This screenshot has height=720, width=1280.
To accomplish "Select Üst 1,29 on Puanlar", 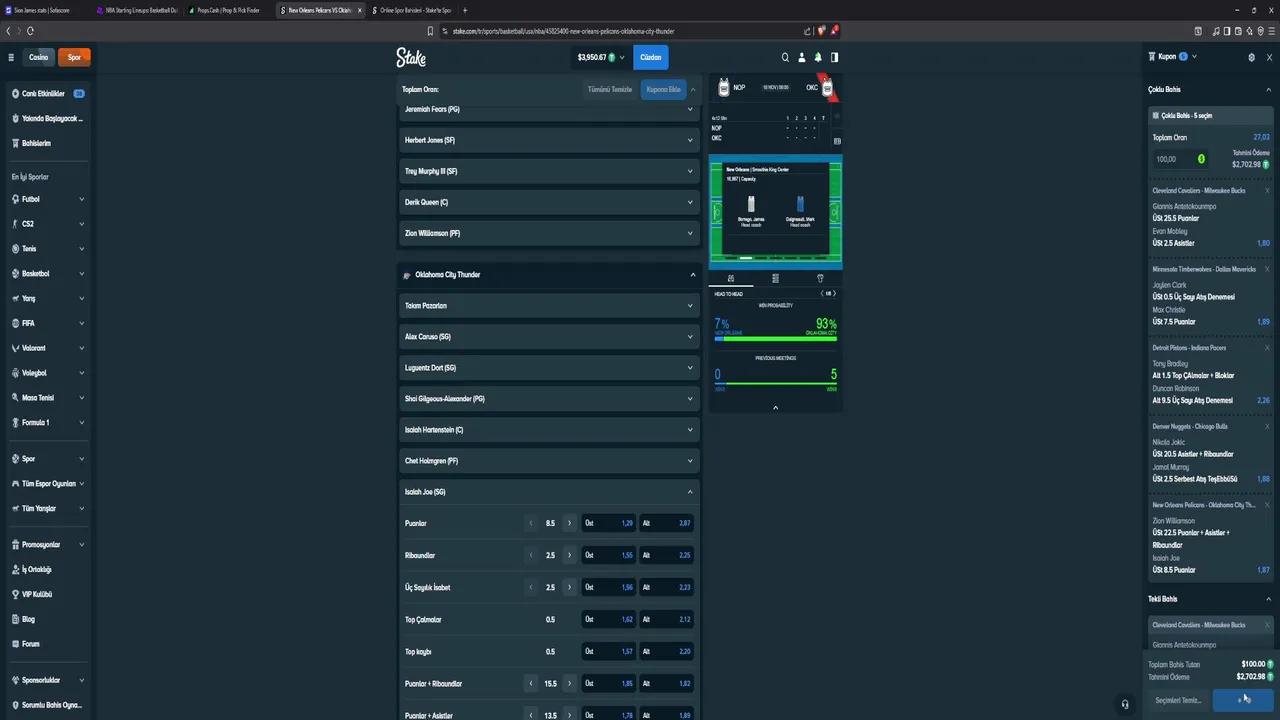I will pyautogui.click(x=609, y=523).
